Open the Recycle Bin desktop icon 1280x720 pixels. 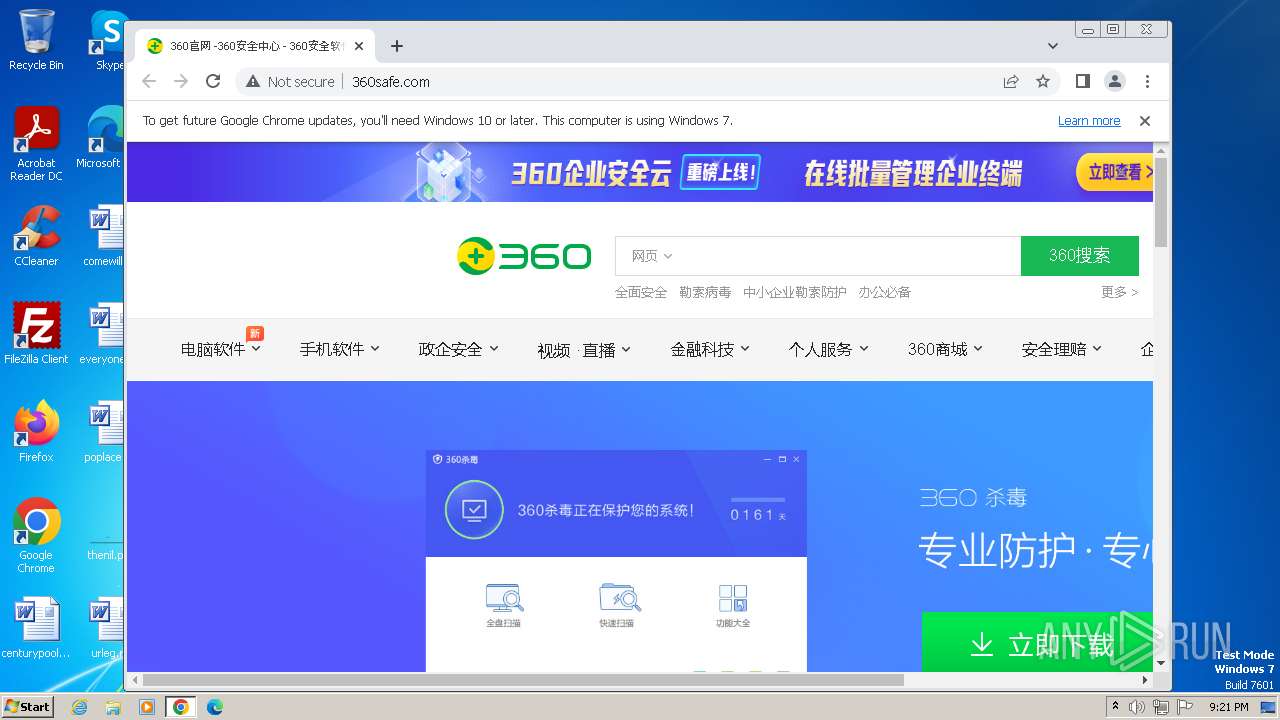[x=36, y=40]
